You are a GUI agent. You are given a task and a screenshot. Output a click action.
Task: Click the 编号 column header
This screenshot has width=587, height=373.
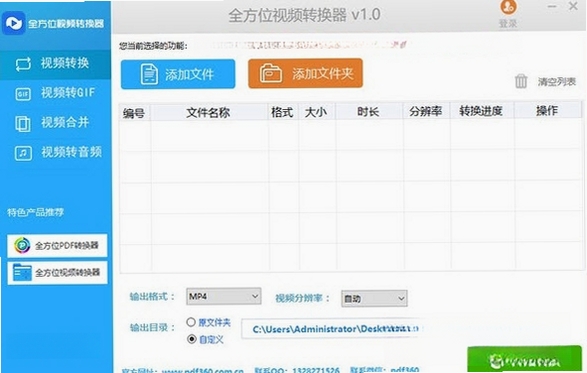pyautogui.click(x=134, y=113)
